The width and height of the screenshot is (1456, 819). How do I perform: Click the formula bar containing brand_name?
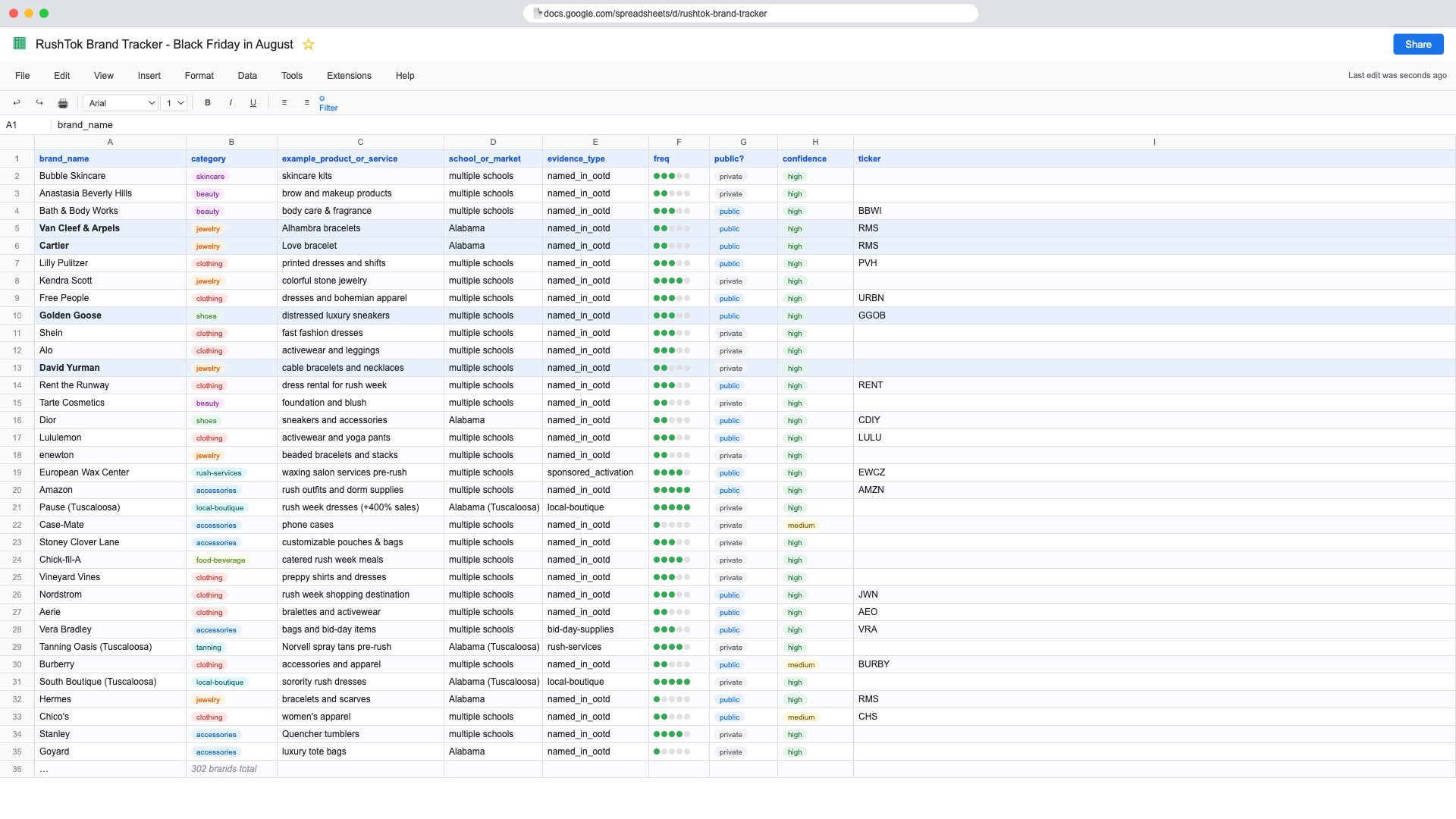click(x=754, y=125)
